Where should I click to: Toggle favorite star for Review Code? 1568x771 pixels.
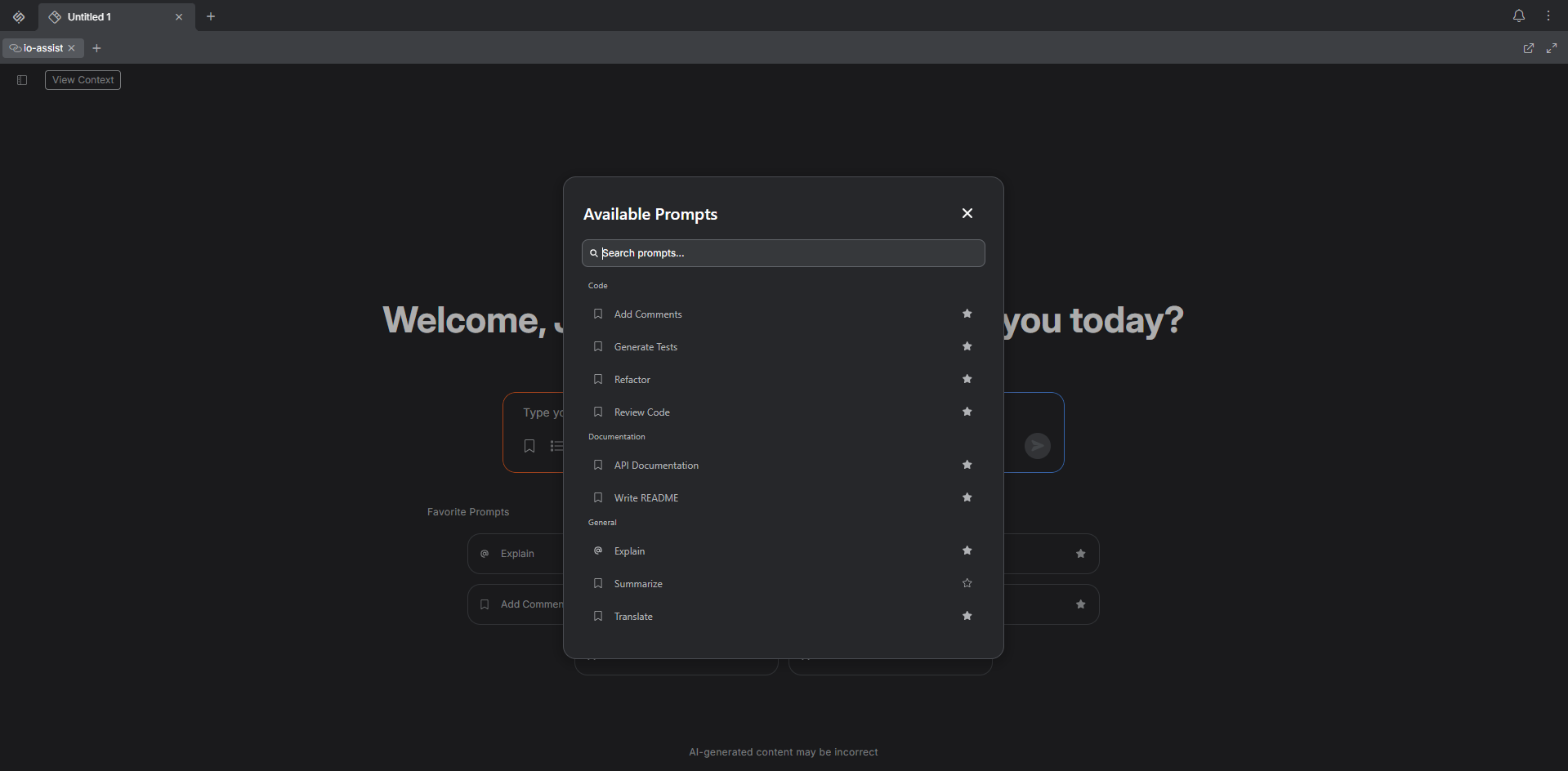(967, 412)
